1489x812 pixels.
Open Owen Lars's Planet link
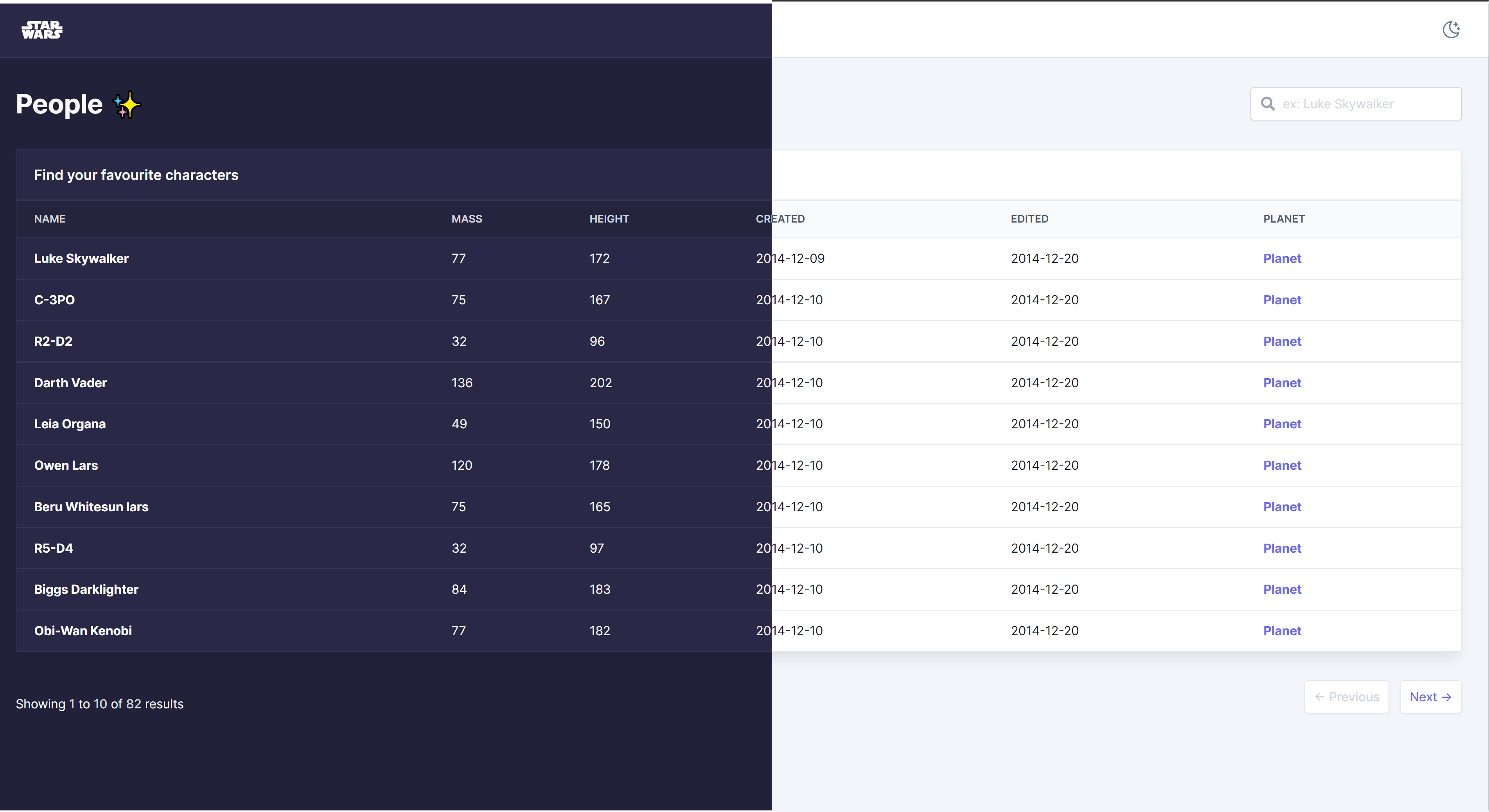[x=1281, y=465]
